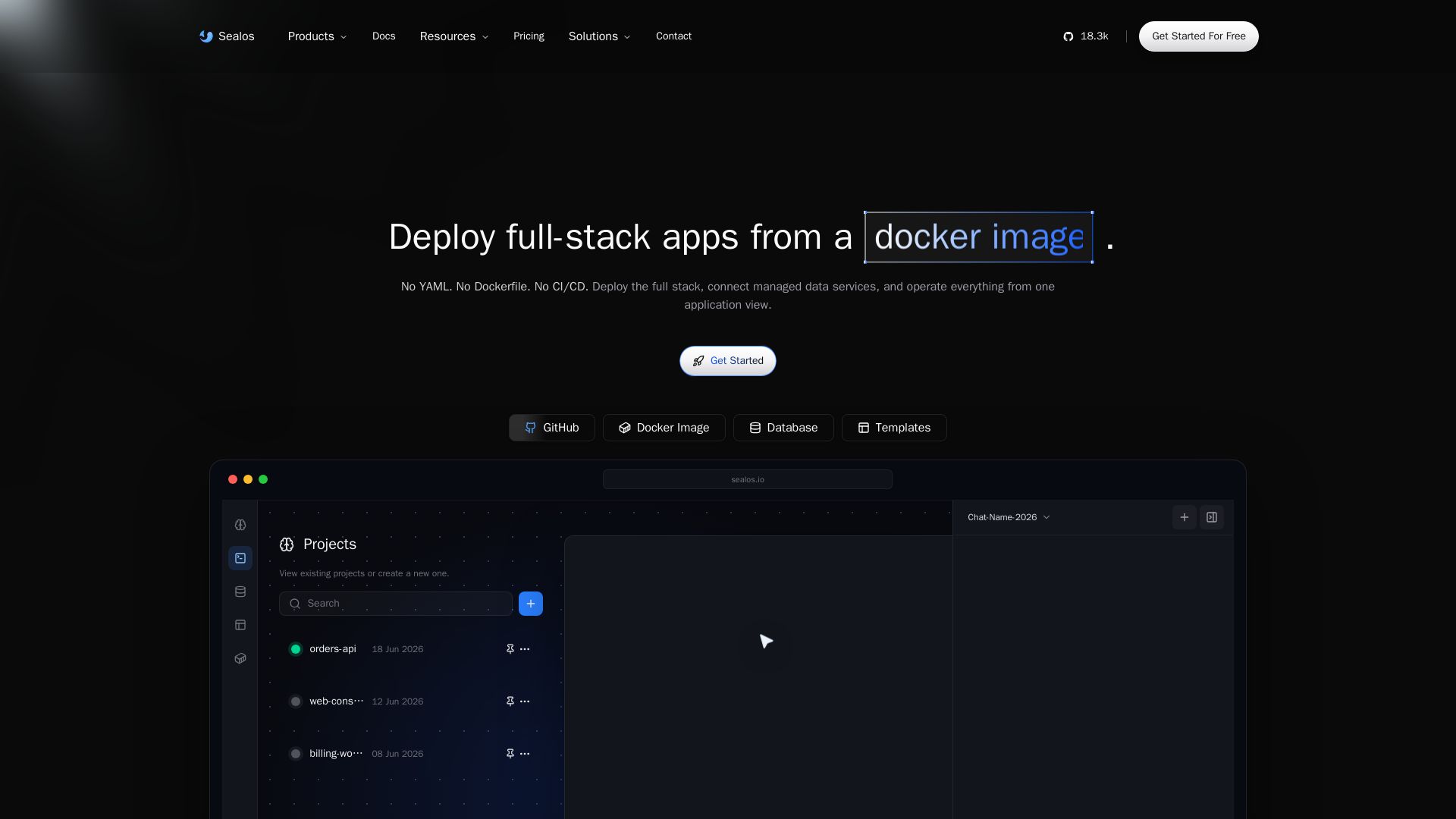Click the gray status dot of web-cons
This screenshot has width=1456, height=819.
click(x=296, y=701)
